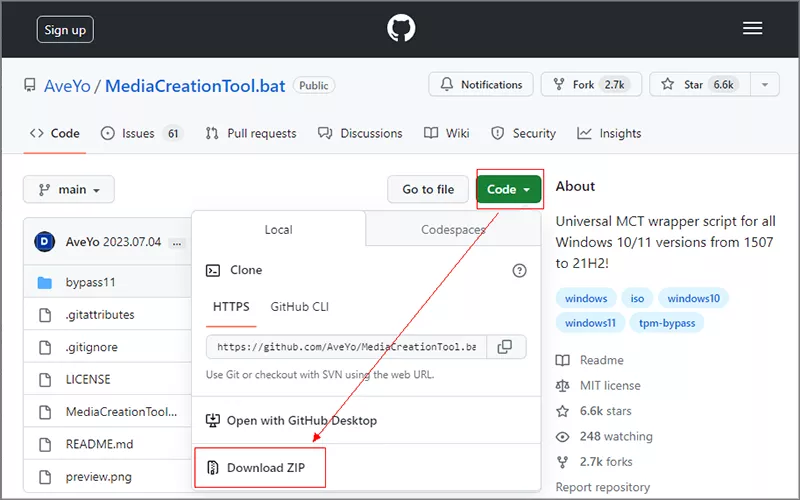800x500 pixels.
Task: Click the clone help question mark icon
Action: click(519, 270)
